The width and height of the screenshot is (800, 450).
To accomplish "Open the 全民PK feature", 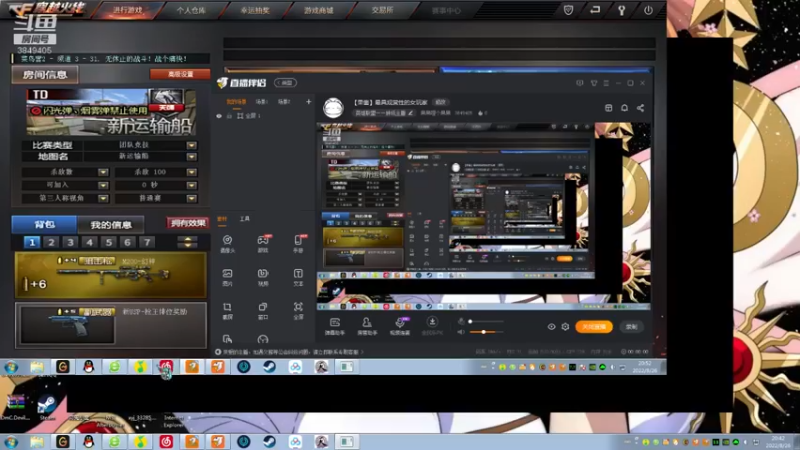I will click(432, 326).
